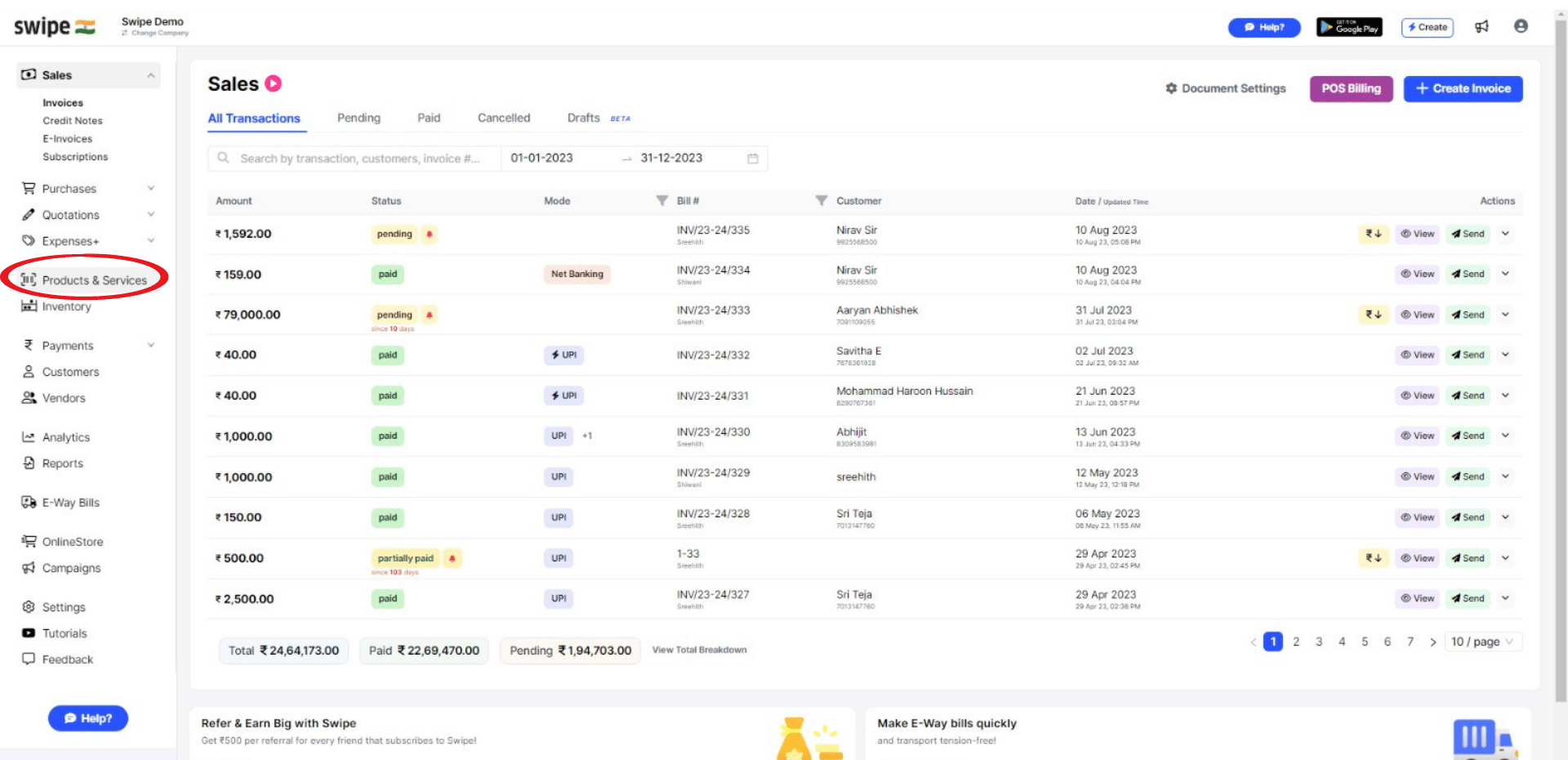Open Analytics from the sidebar
The image size is (1568, 760).
[x=66, y=437]
